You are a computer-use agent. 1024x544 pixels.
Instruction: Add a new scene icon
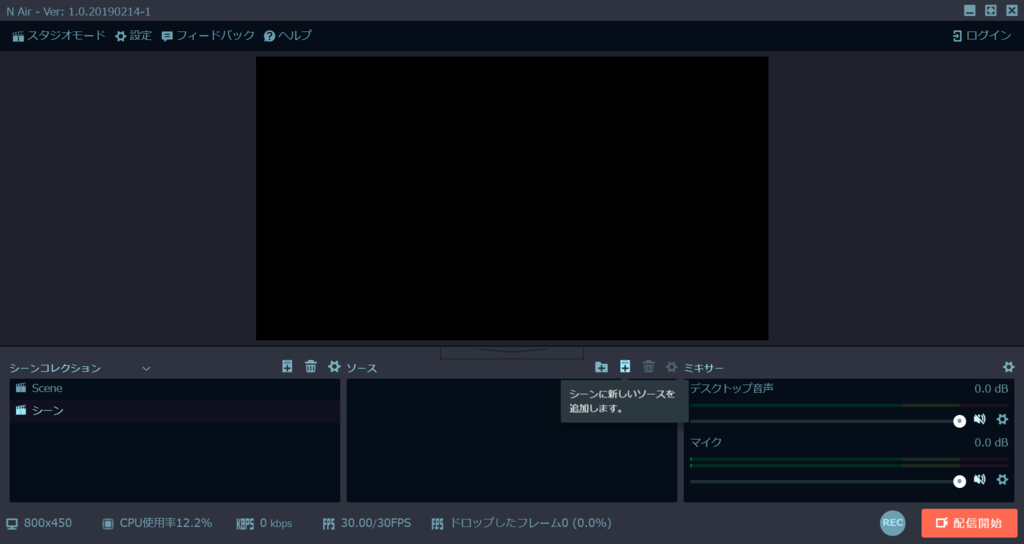[287, 366]
